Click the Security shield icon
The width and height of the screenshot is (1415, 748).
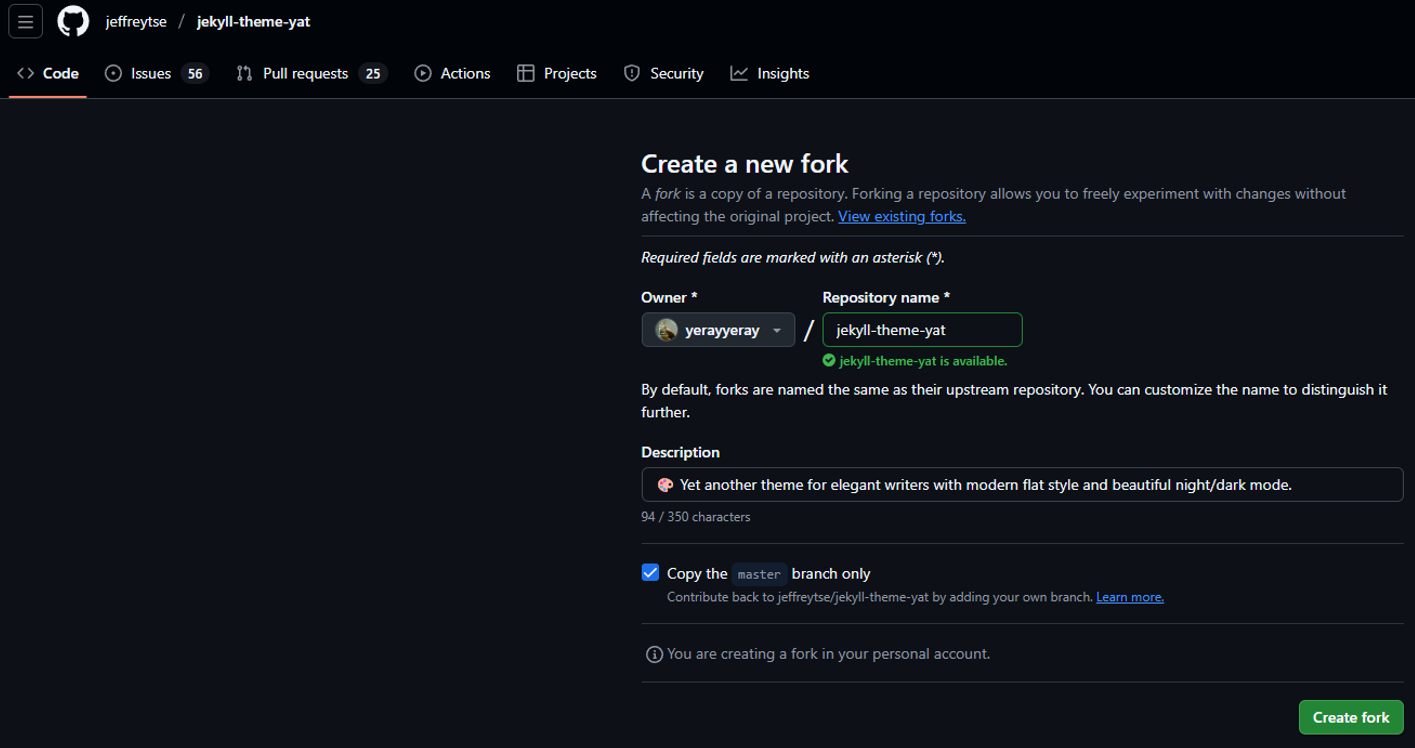(631, 72)
